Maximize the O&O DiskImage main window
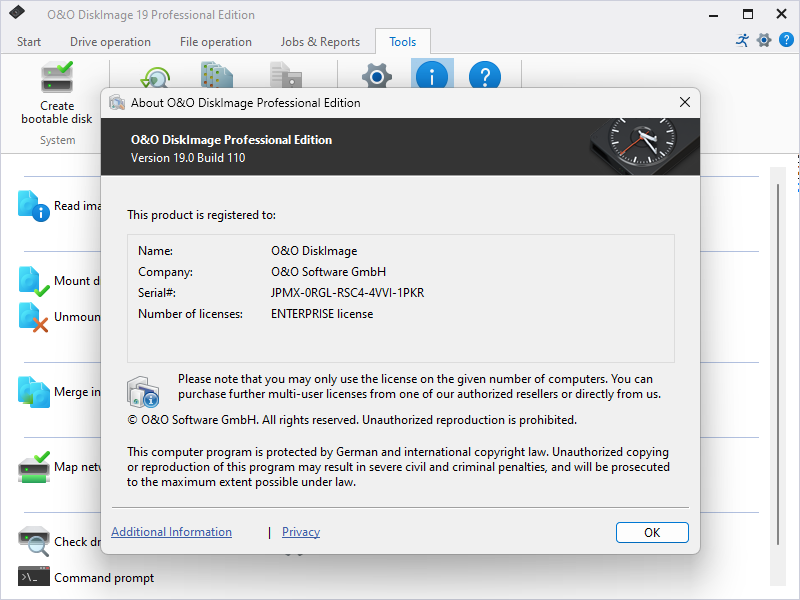Viewport: 800px width, 600px height. tap(747, 14)
